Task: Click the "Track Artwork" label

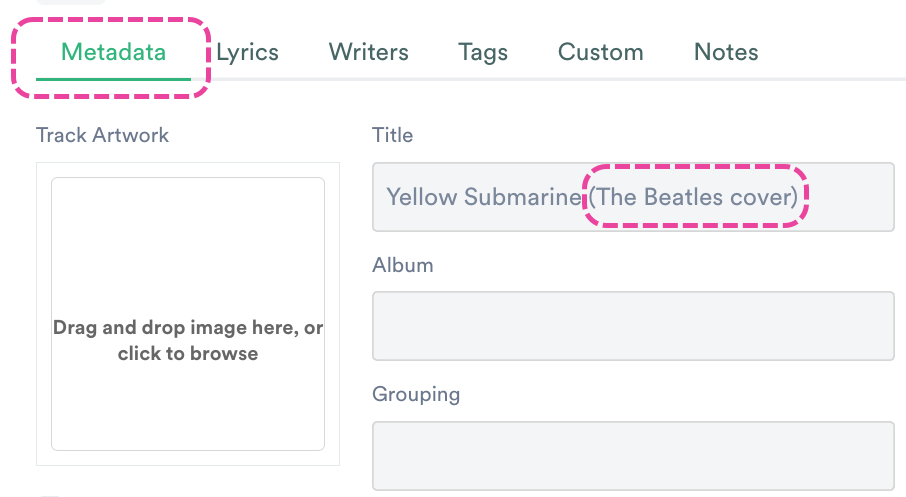Action: point(103,135)
